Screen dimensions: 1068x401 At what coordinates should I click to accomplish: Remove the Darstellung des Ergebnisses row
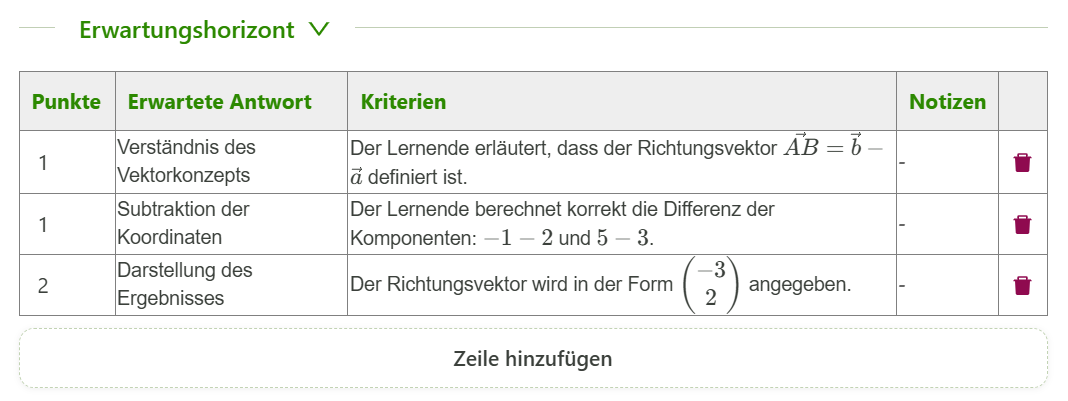click(x=1022, y=286)
